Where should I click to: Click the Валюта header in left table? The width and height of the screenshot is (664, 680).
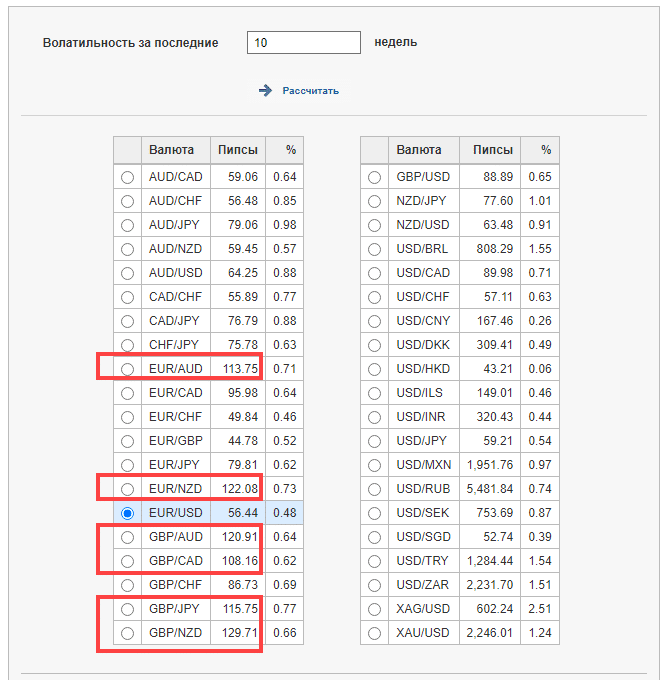click(x=171, y=150)
